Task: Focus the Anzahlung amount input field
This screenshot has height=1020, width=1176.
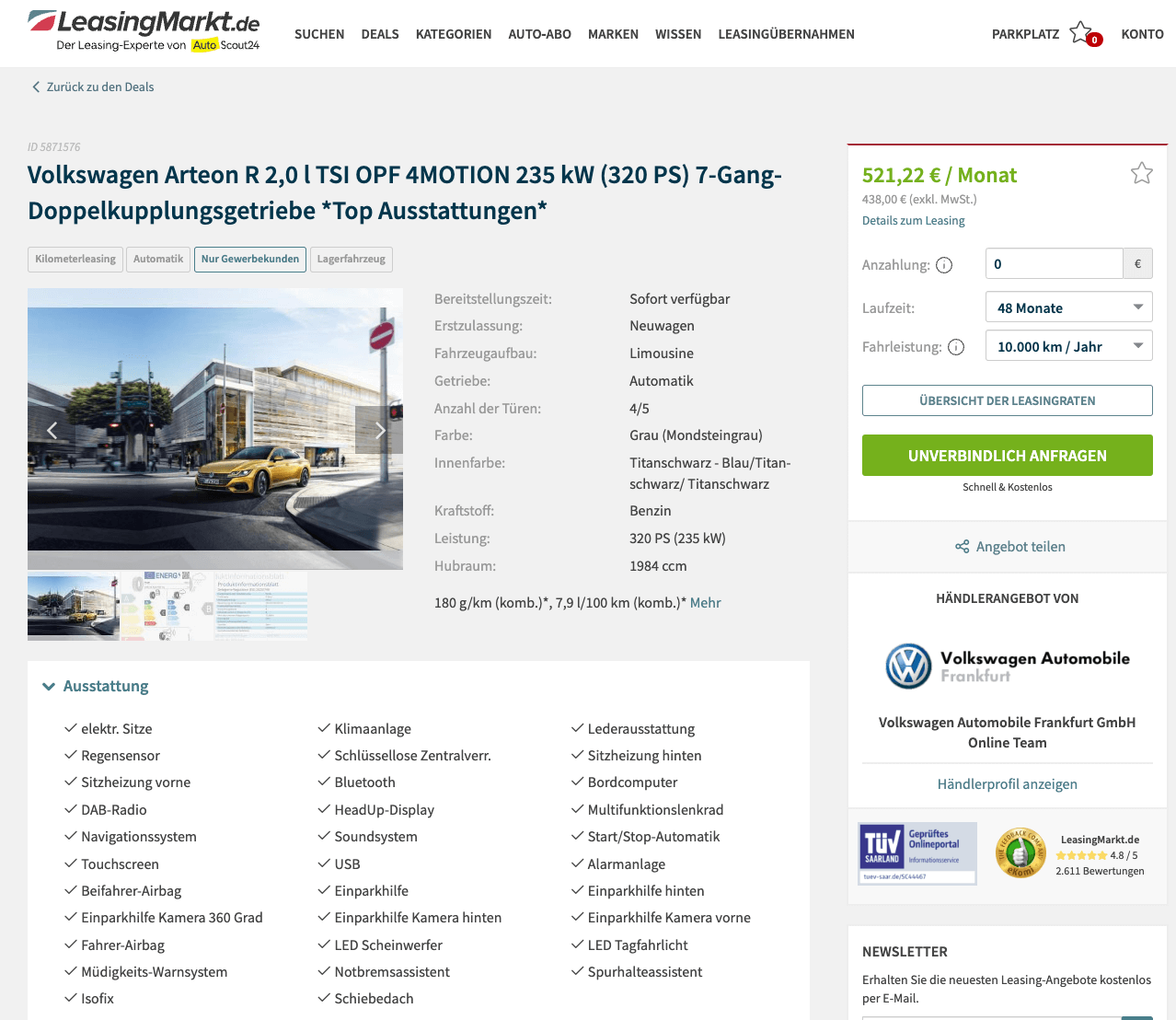Action: point(1054,264)
